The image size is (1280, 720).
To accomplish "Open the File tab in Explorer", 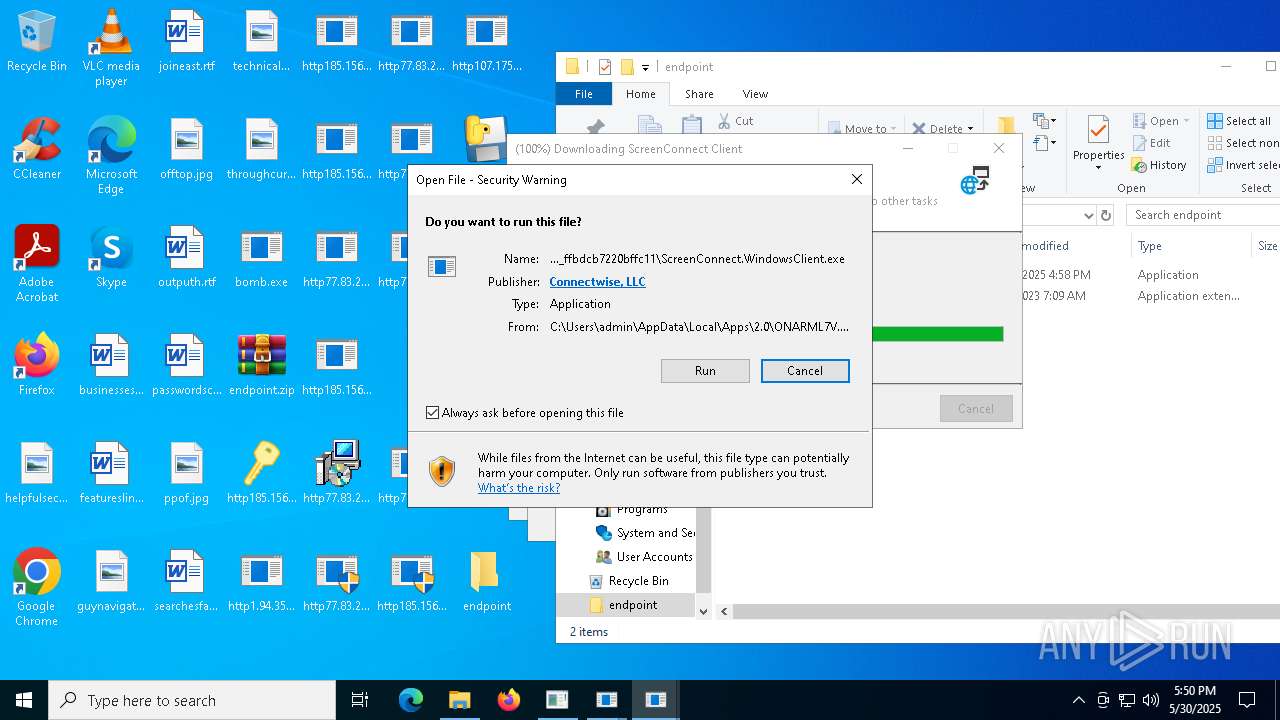I will [584, 94].
